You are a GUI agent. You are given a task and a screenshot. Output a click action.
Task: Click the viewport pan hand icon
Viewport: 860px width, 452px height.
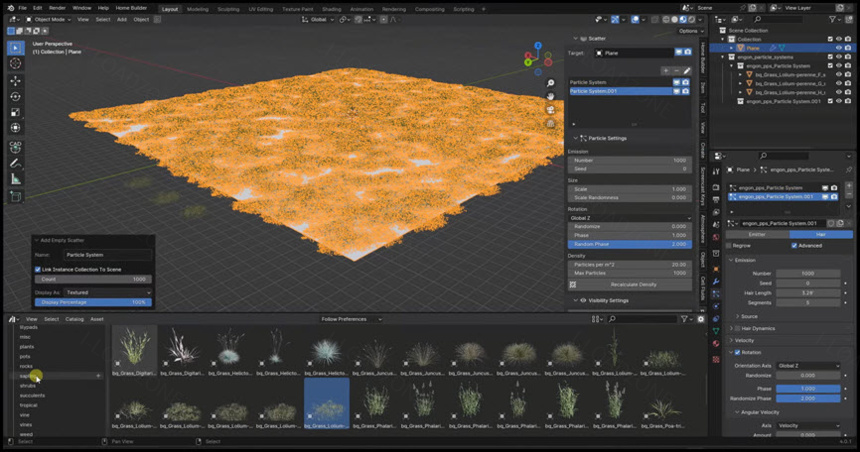tap(550, 97)
